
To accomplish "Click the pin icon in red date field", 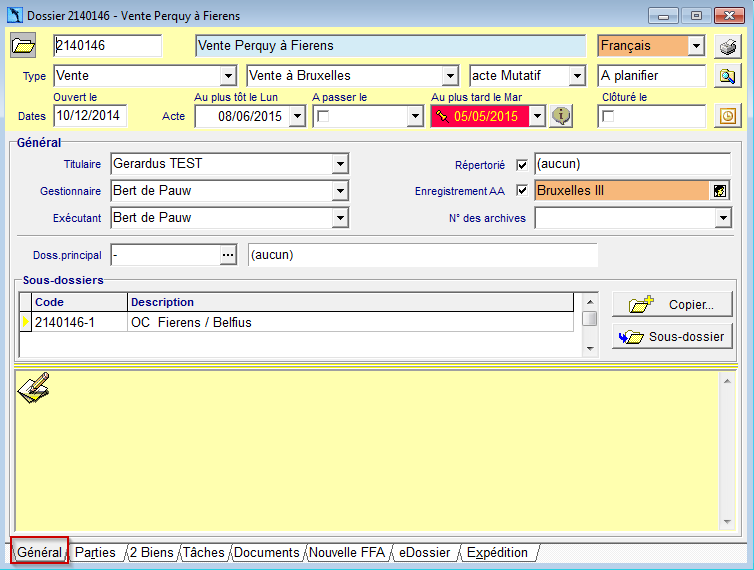I will coord(442,116).
